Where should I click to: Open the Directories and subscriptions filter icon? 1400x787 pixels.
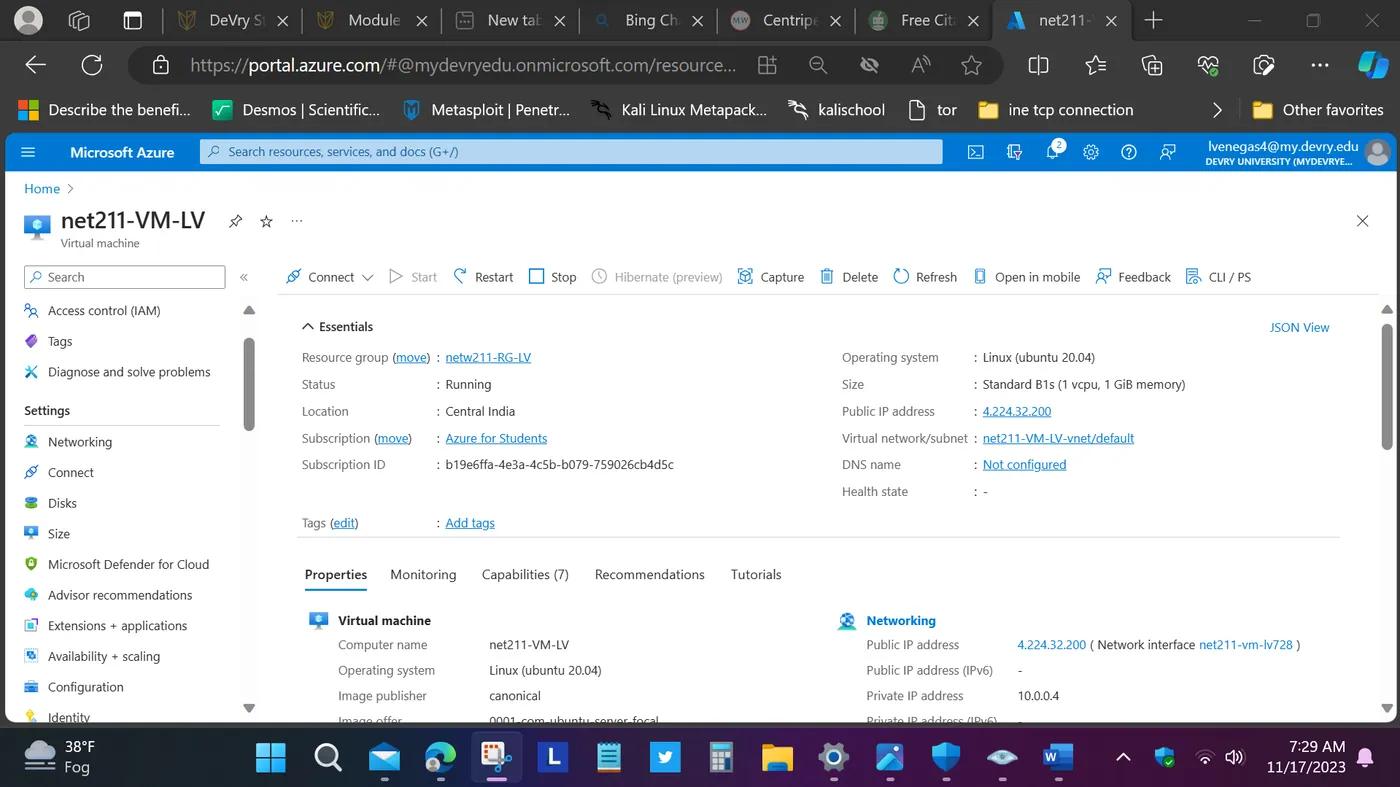click(1014, 152)
